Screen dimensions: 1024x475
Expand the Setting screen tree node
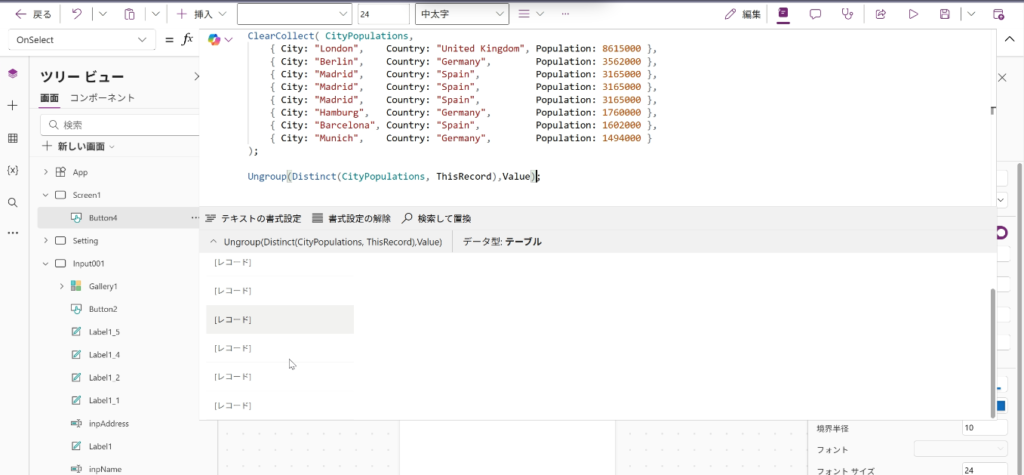click(x=45, y=241)
